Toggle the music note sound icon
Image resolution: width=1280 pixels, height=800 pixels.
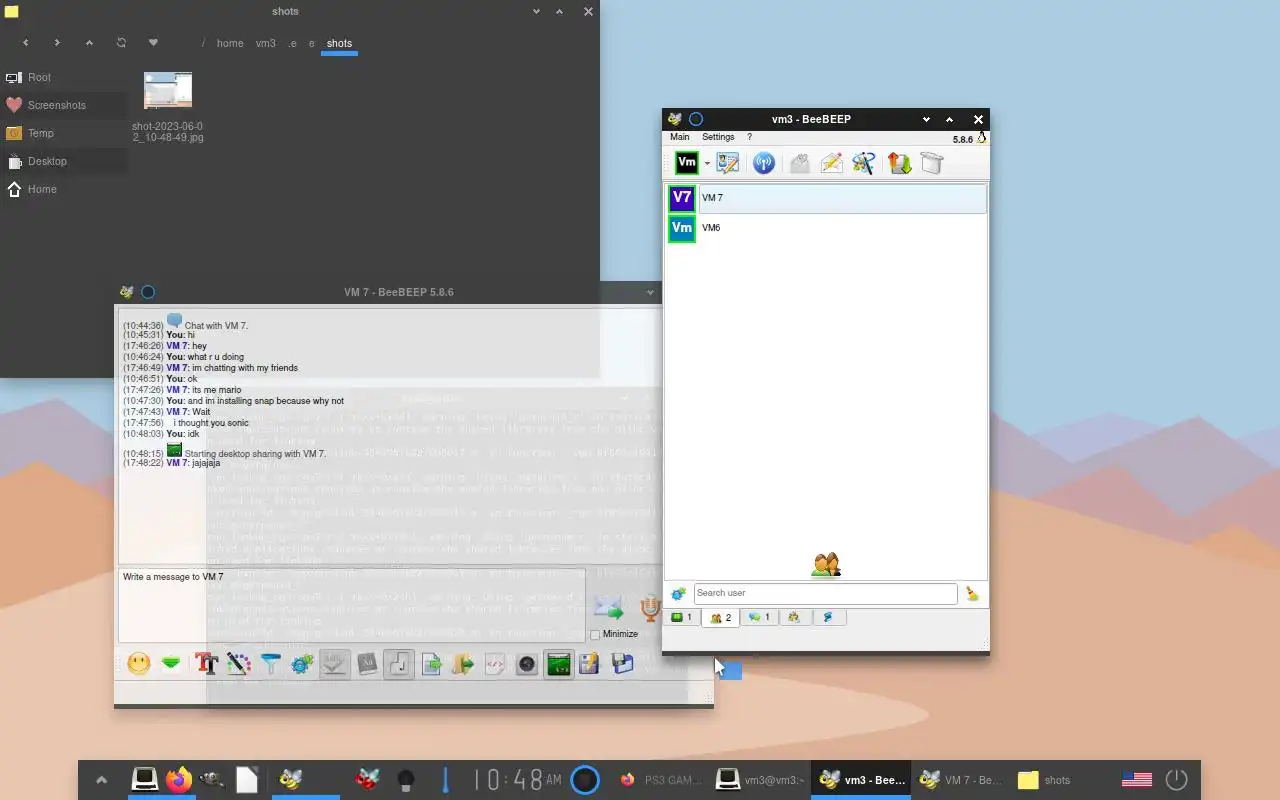[x=399, y=664]
